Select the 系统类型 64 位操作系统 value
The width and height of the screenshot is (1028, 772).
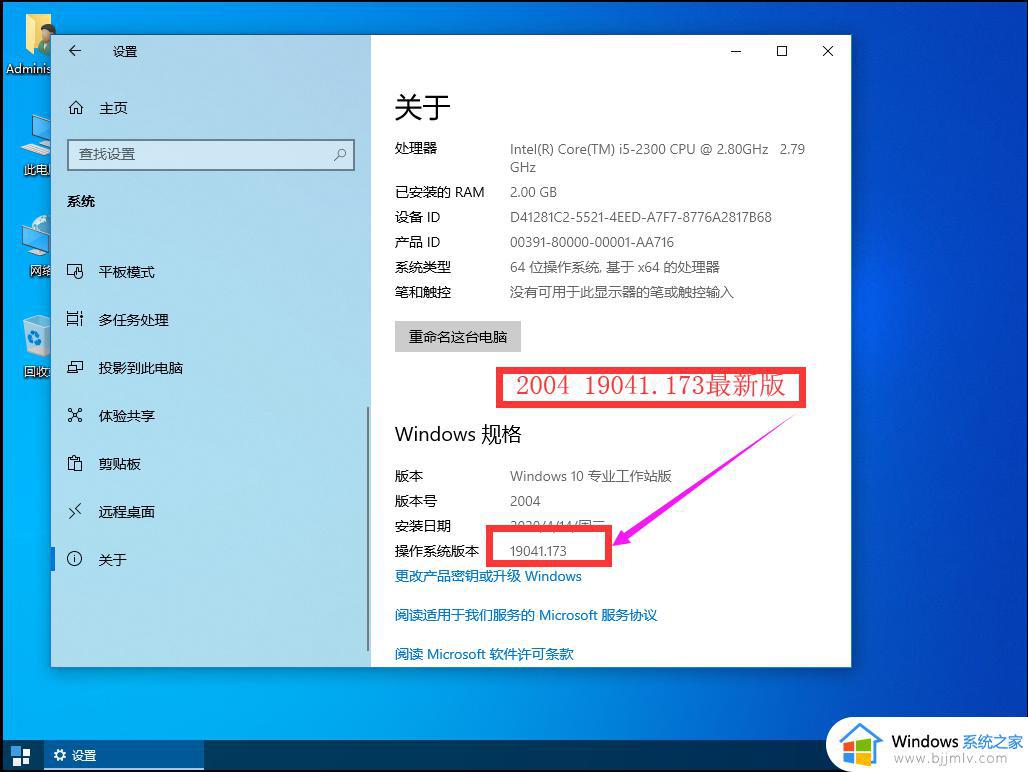(614, 267)
